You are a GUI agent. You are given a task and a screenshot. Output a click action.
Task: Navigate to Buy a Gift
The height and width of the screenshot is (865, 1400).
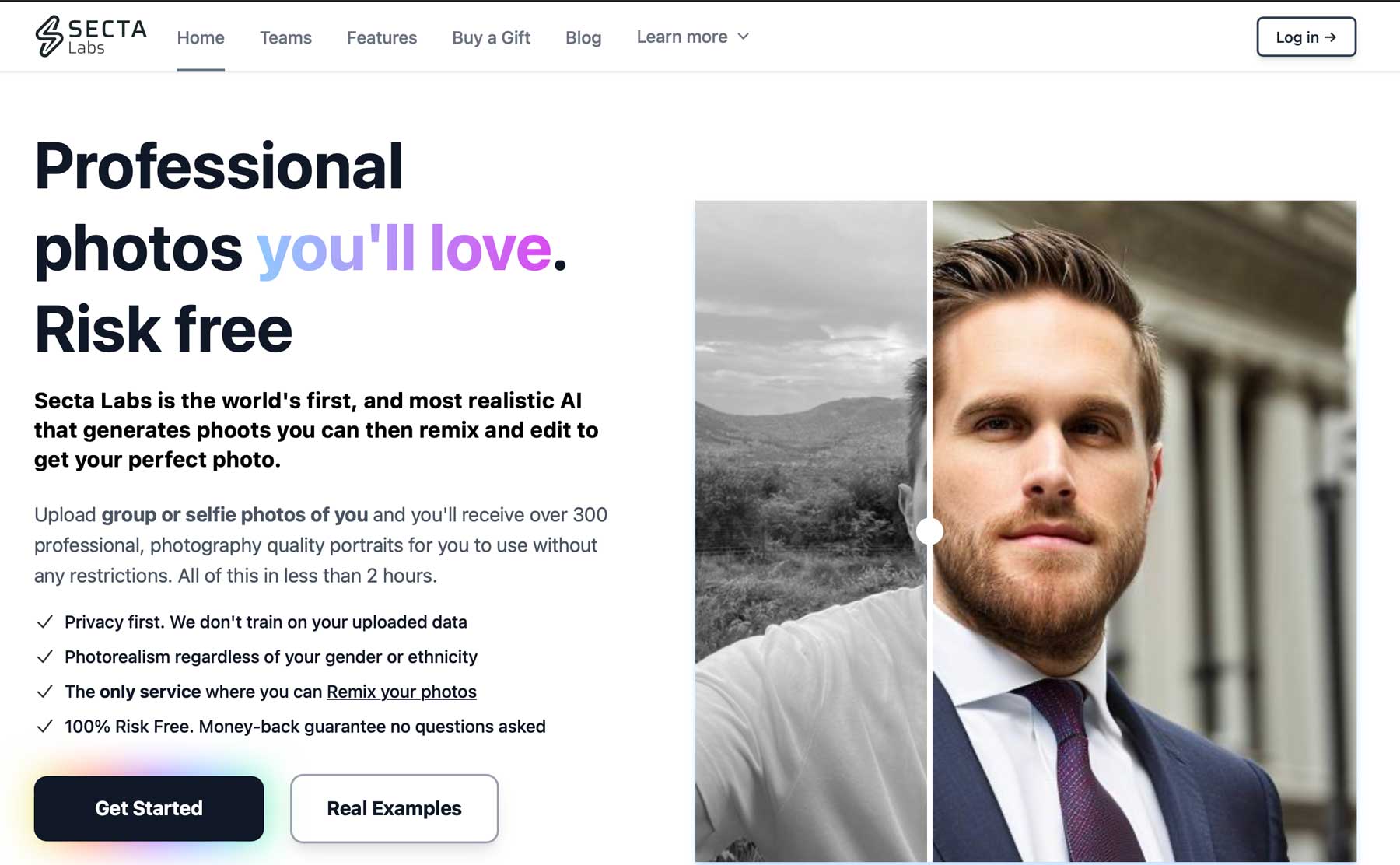click(x=491, y=37)
